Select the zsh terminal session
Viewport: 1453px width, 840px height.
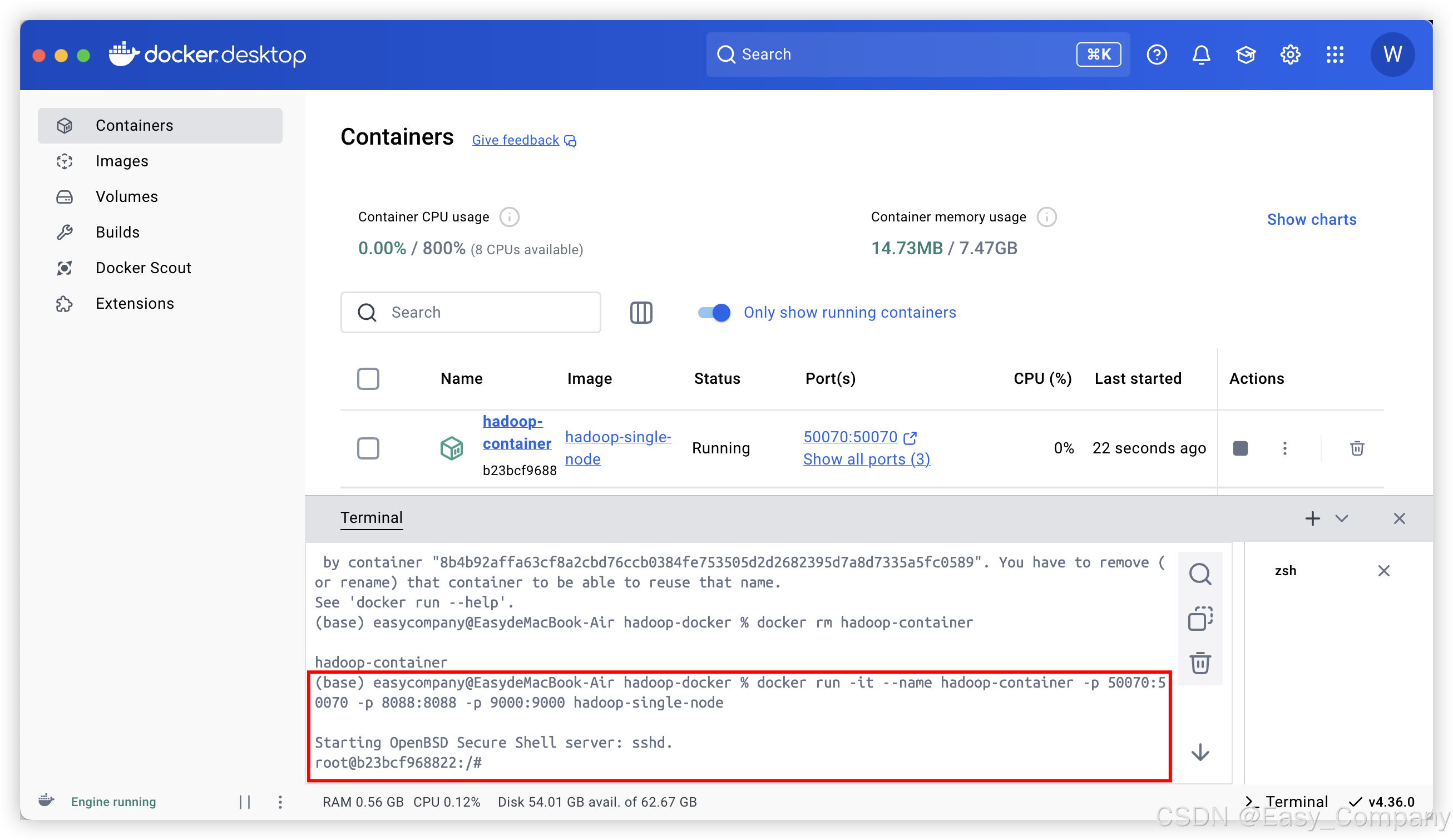[1285, 570]
